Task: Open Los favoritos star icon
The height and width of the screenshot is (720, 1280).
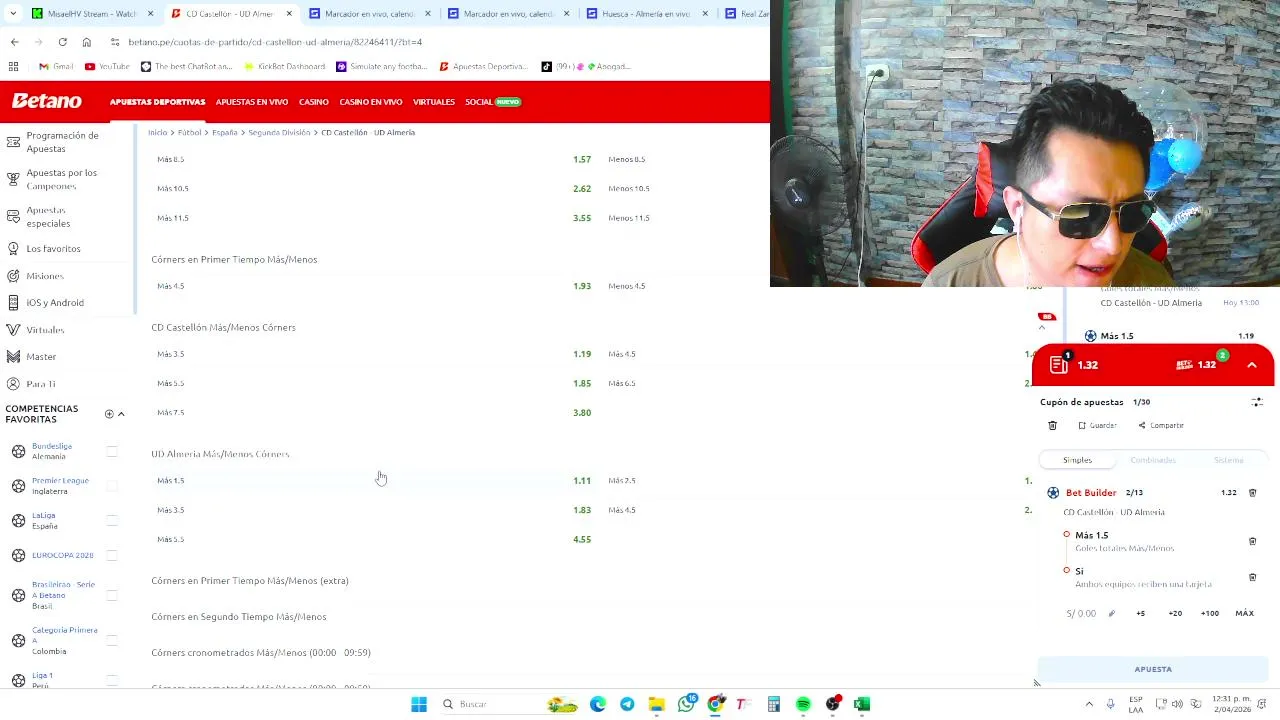Action: (x=13, y=248)
